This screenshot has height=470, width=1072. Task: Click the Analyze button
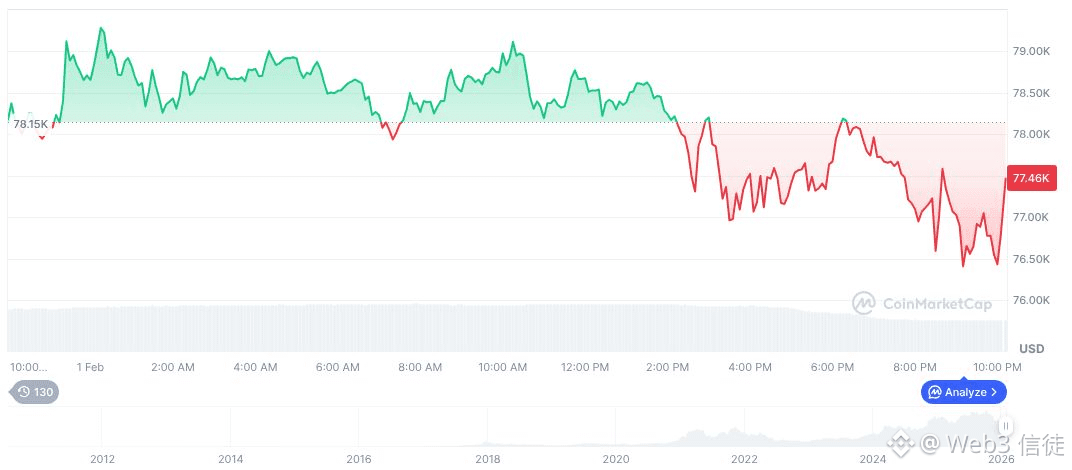coord(964,392)
